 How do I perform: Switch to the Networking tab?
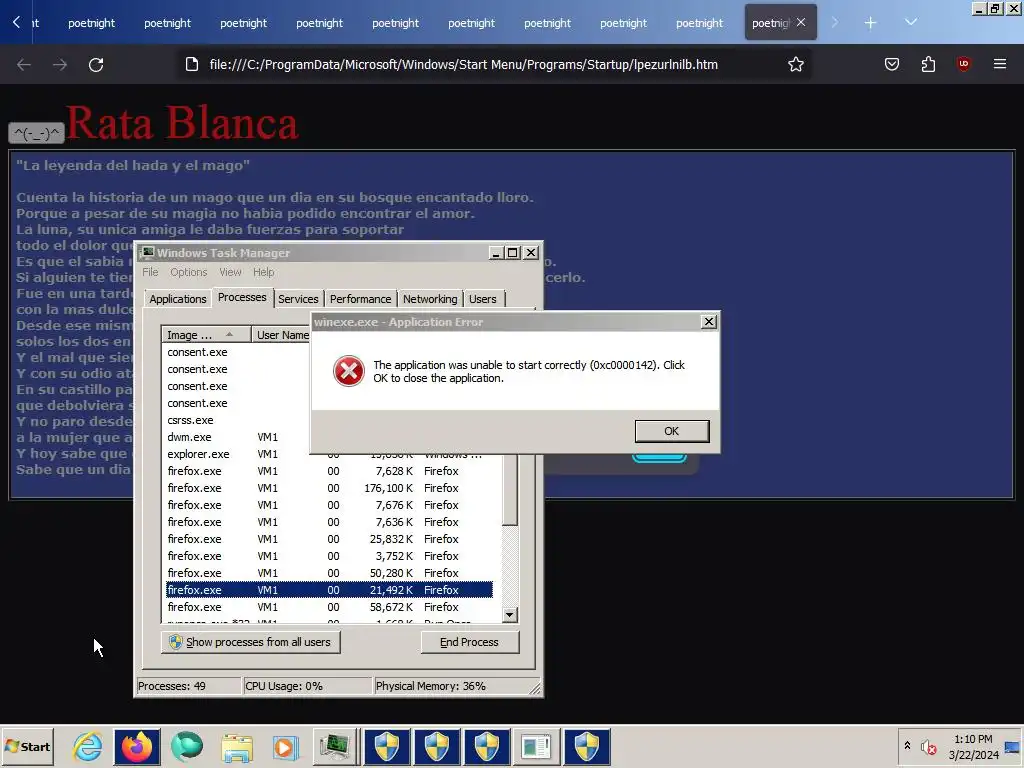pos(430,299)
